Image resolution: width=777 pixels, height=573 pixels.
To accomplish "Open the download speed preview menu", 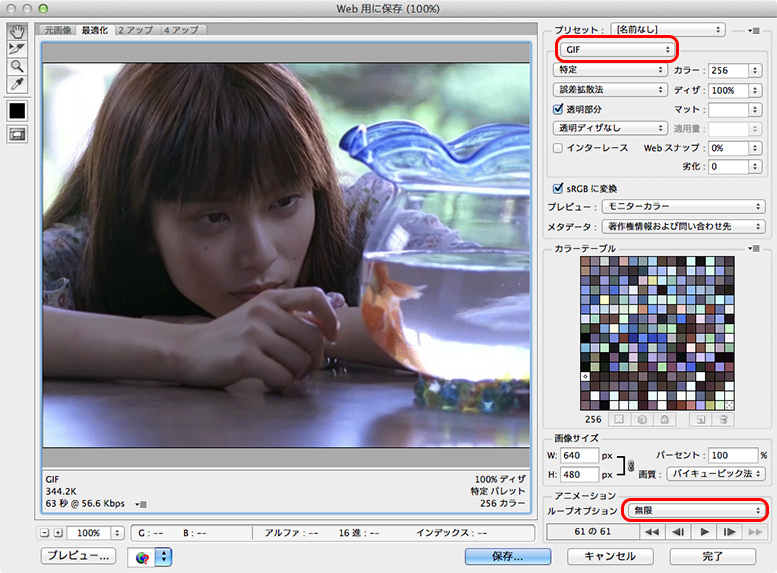I will (x=141, y=504).
